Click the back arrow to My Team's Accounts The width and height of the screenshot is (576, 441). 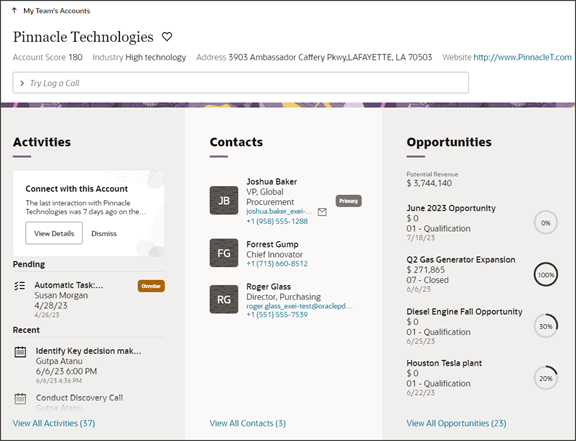click(14, 10)
